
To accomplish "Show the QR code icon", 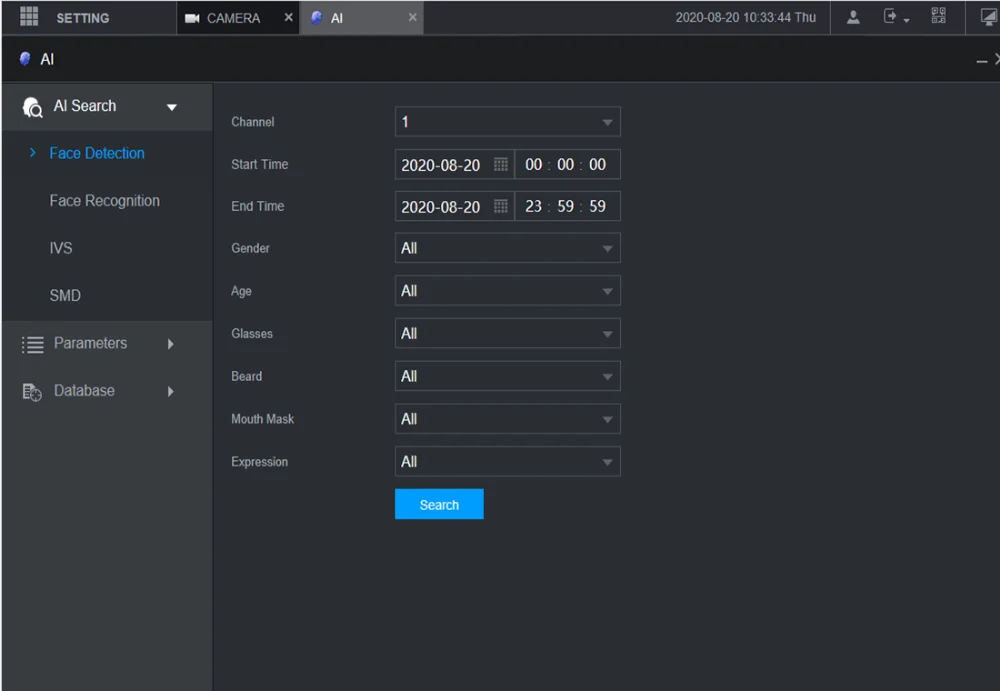I will [938, 16].
